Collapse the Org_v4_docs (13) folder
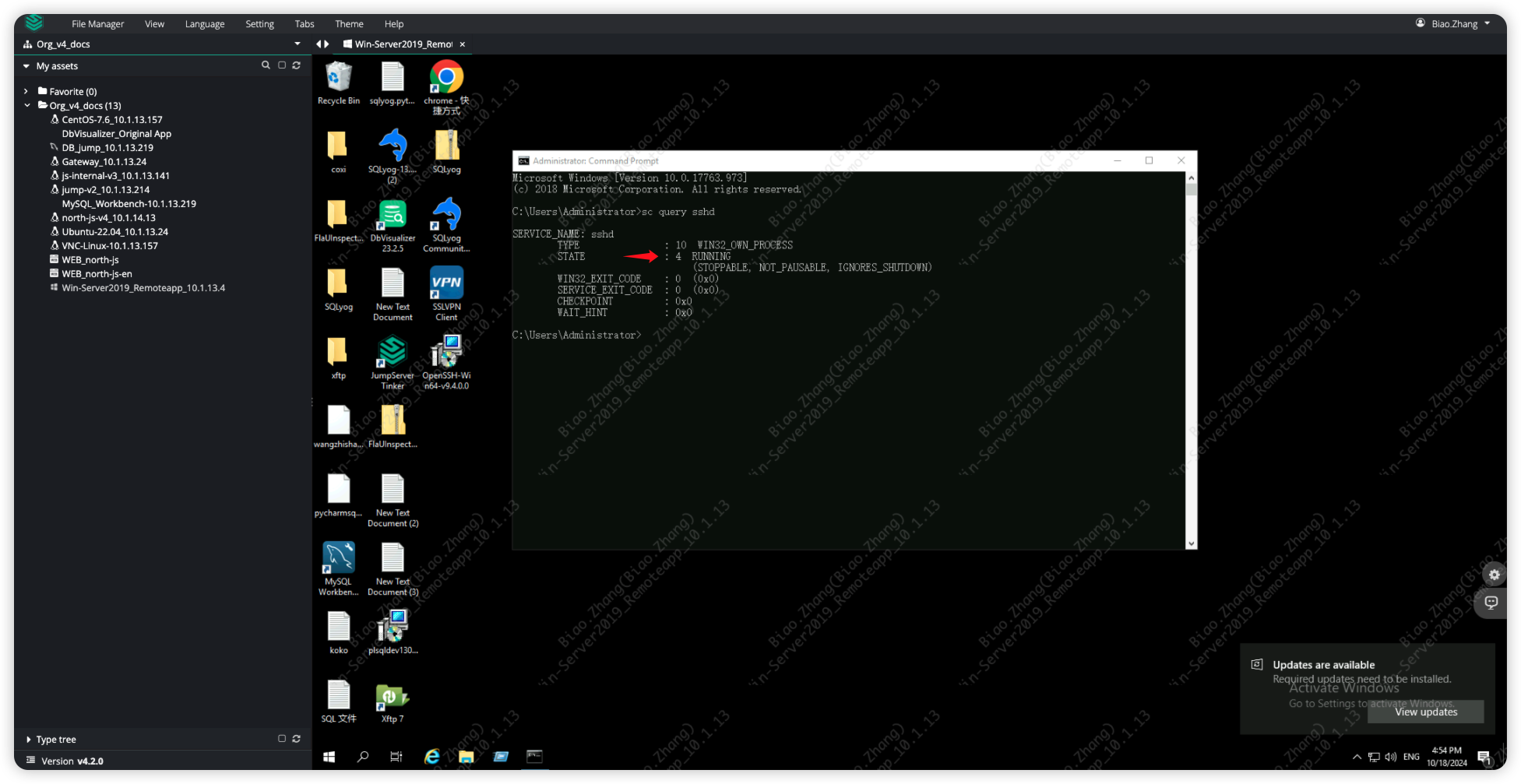Viewport: 1521px width, 784px height. tap(27, 105)
